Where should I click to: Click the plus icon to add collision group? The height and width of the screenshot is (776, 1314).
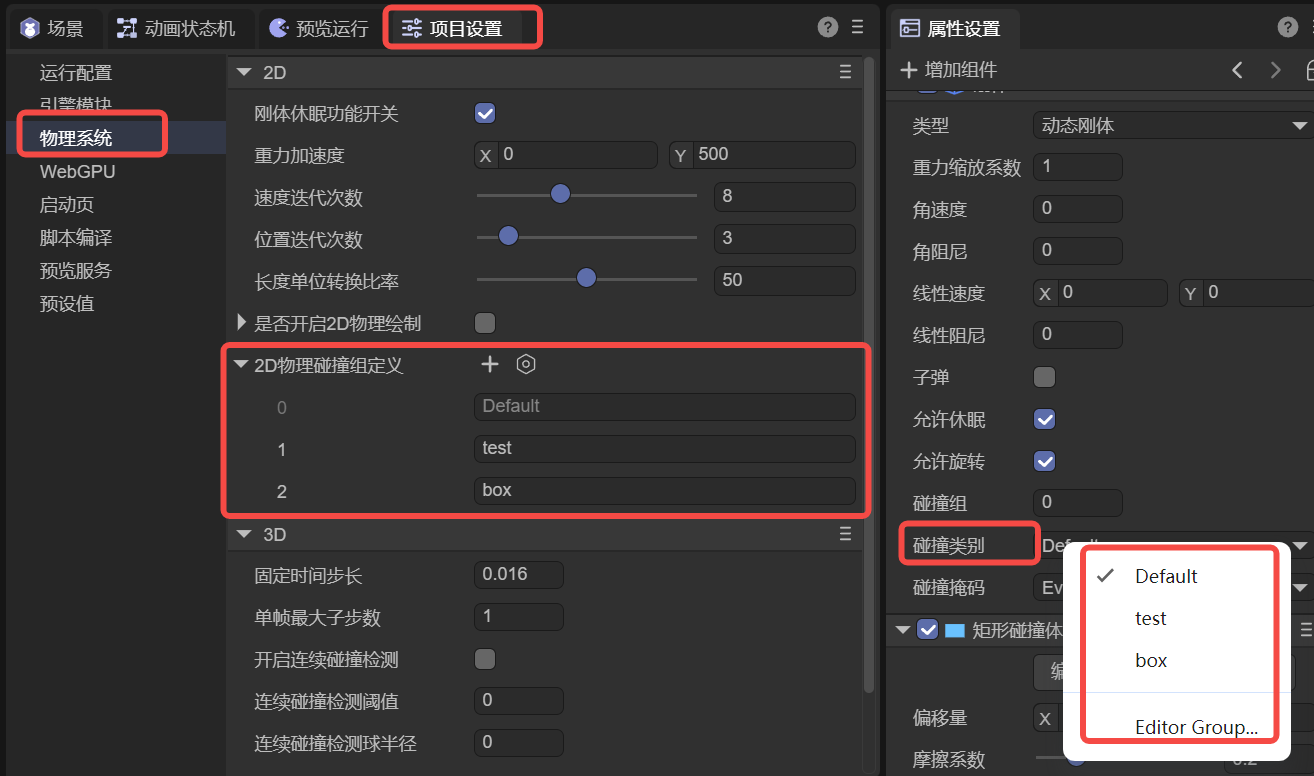[489, 365]
